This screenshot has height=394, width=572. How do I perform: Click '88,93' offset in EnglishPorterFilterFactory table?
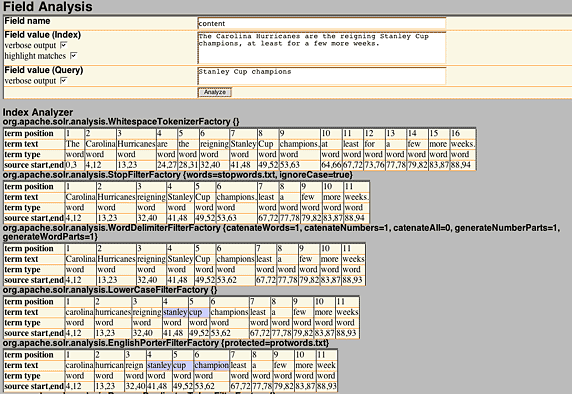pos(326,386)
